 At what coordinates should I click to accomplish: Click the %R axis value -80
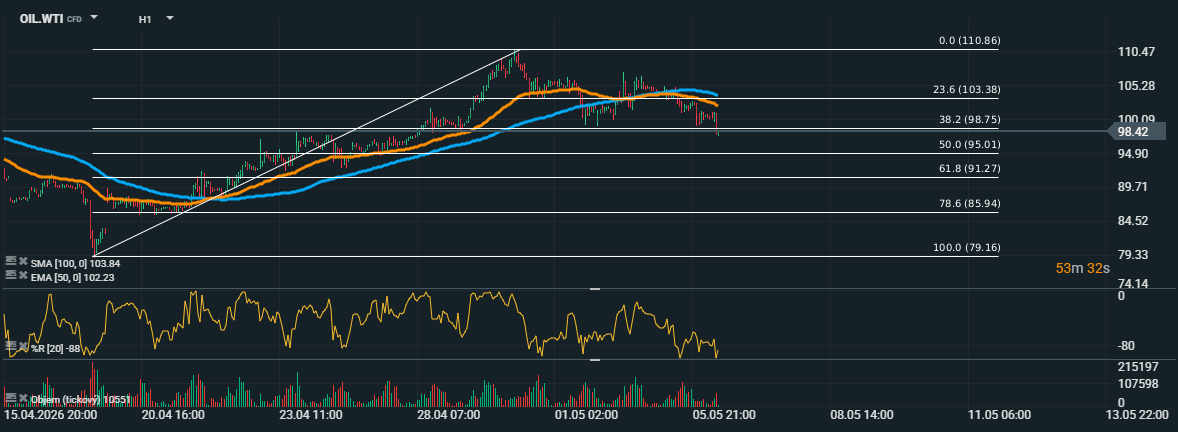click(1127, 346)
